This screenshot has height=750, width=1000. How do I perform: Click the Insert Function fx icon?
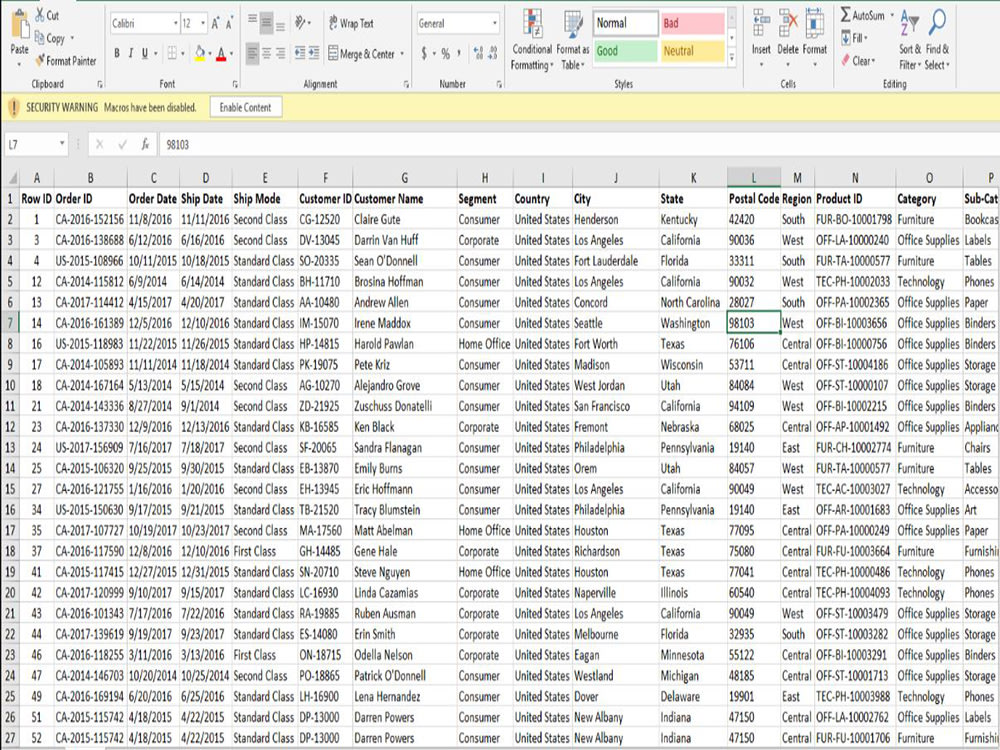145,145
